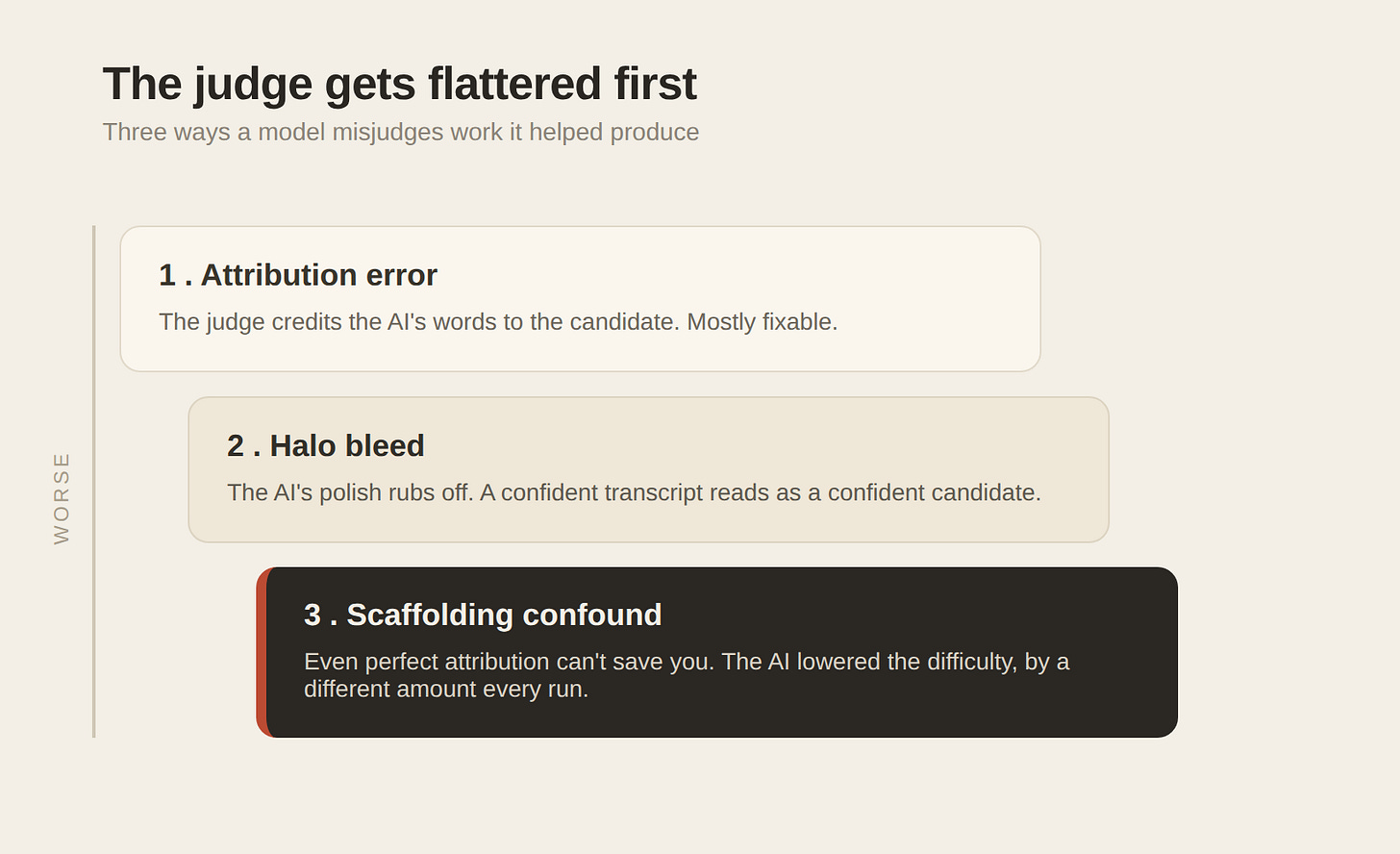Open the dark Scaffolding confound card
1400x854 pixels.
point(716,652)
